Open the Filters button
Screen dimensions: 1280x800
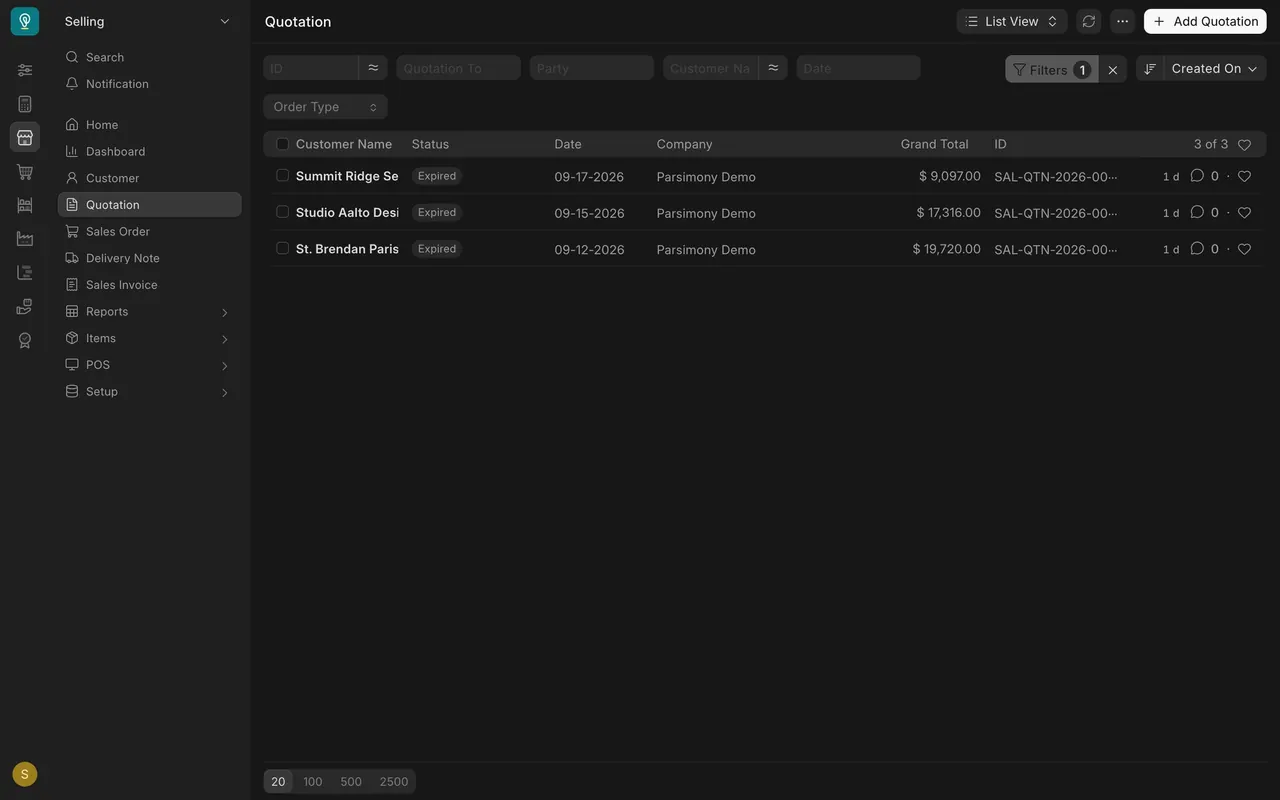coord(1051,69)
